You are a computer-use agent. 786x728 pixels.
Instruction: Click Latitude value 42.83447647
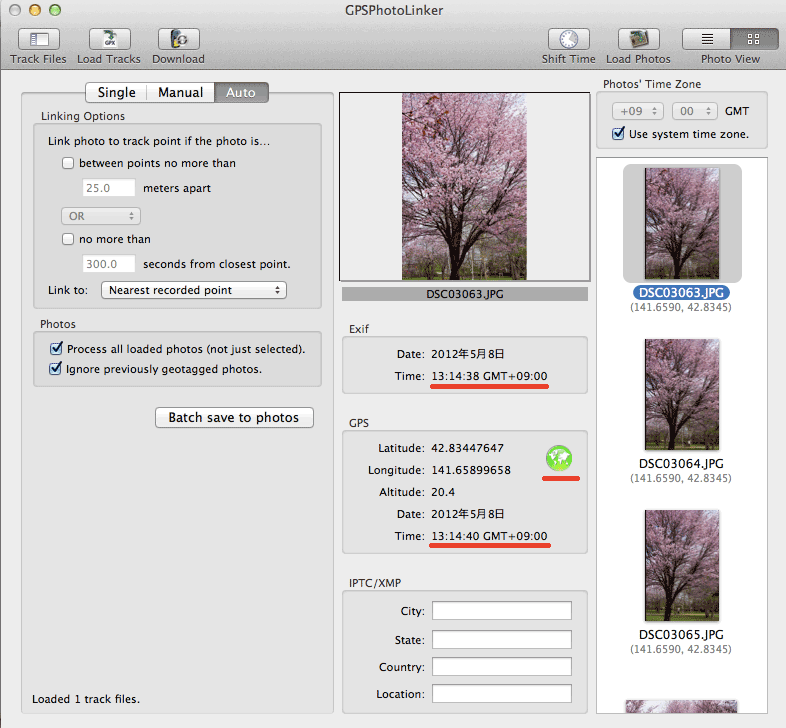(x=467, y=448)
